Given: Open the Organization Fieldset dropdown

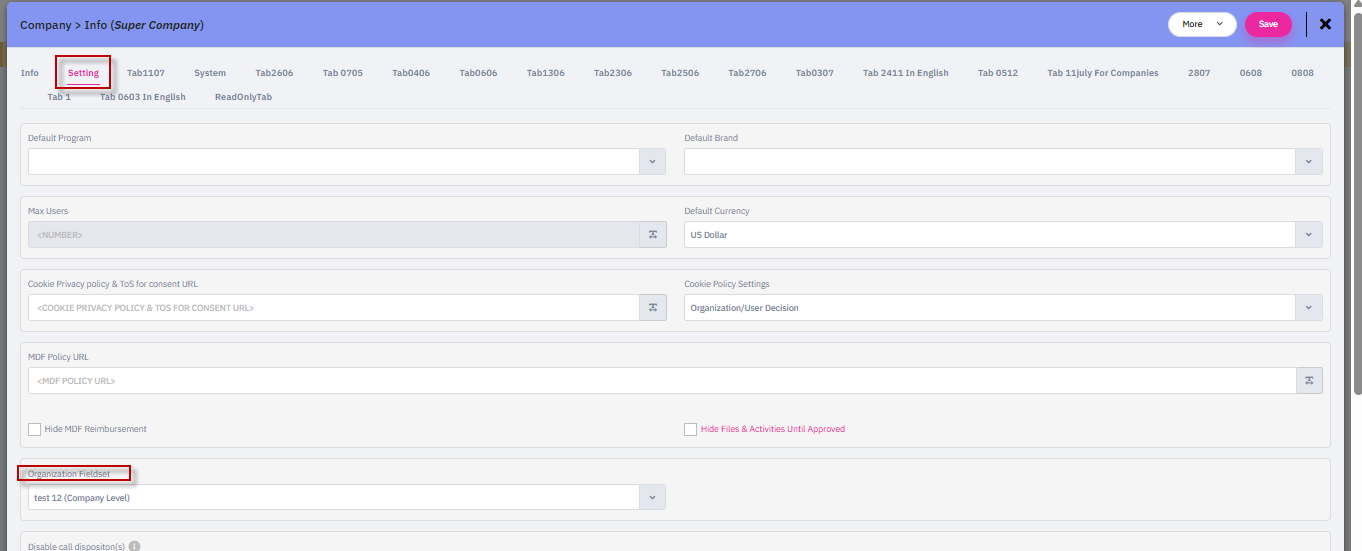Looking at the screenshot, I should pos(652,497).
